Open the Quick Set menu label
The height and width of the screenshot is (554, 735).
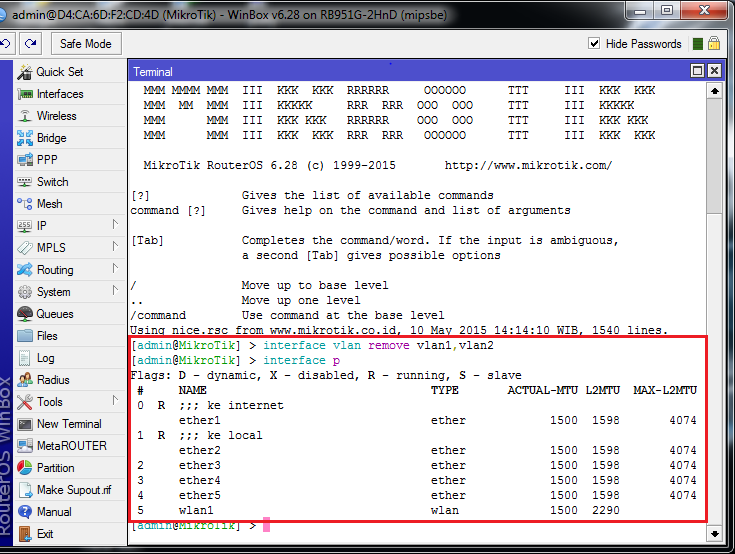[x=60, y=72]
